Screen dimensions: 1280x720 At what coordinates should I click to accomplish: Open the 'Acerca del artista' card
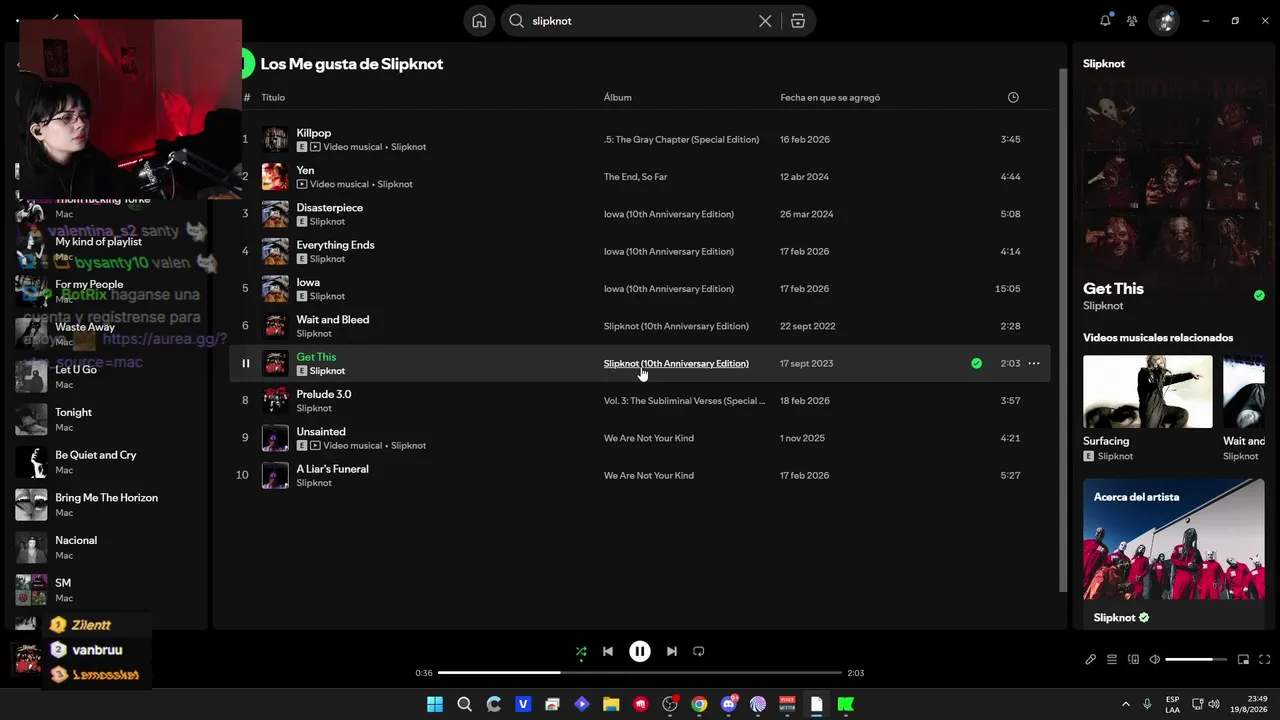coord(1174,554)
